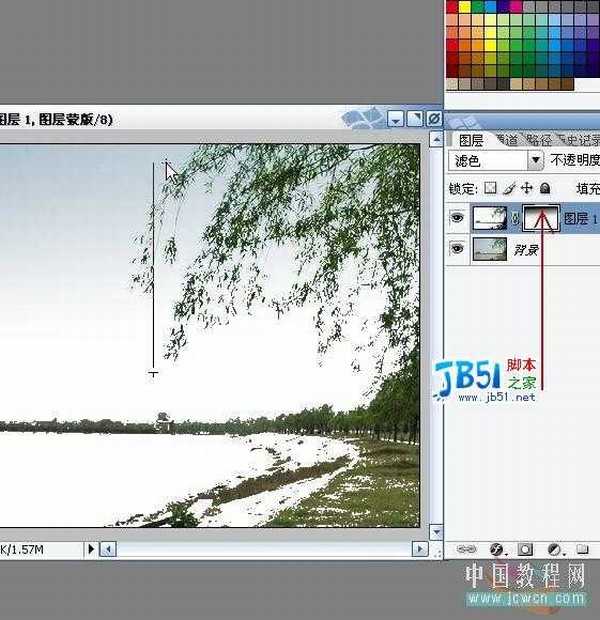Click the document title 图层 1, 图层蒙版/8
This screenshot has height=620, width=600.
[x=56, y=119]
